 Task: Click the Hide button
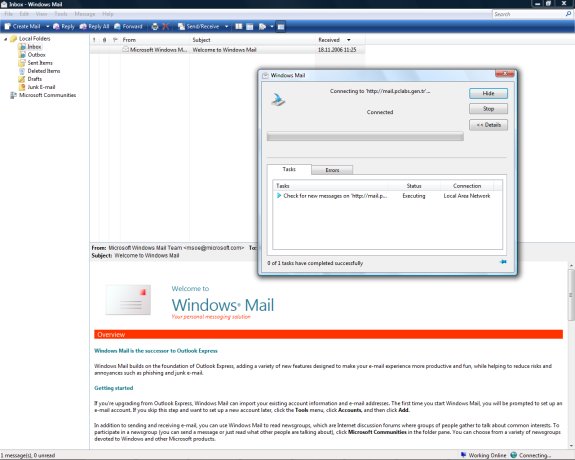pyautogui.click(x=488, y=94)
